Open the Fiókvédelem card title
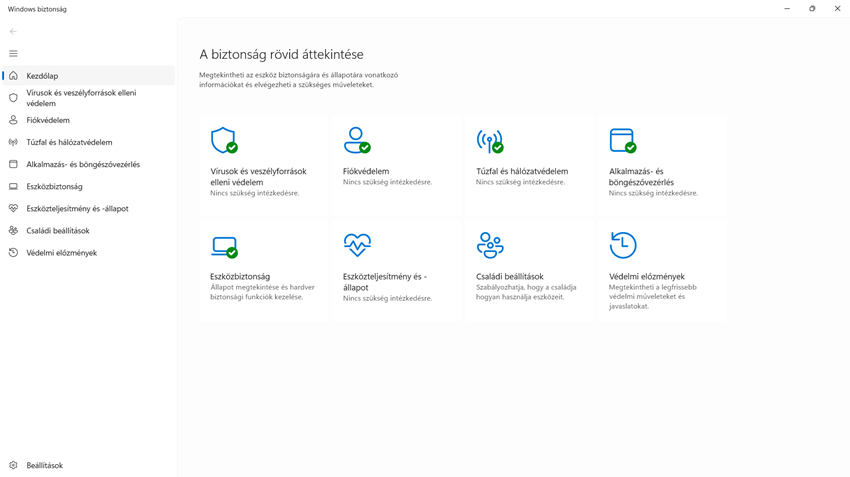 click(x=366, y=171)
